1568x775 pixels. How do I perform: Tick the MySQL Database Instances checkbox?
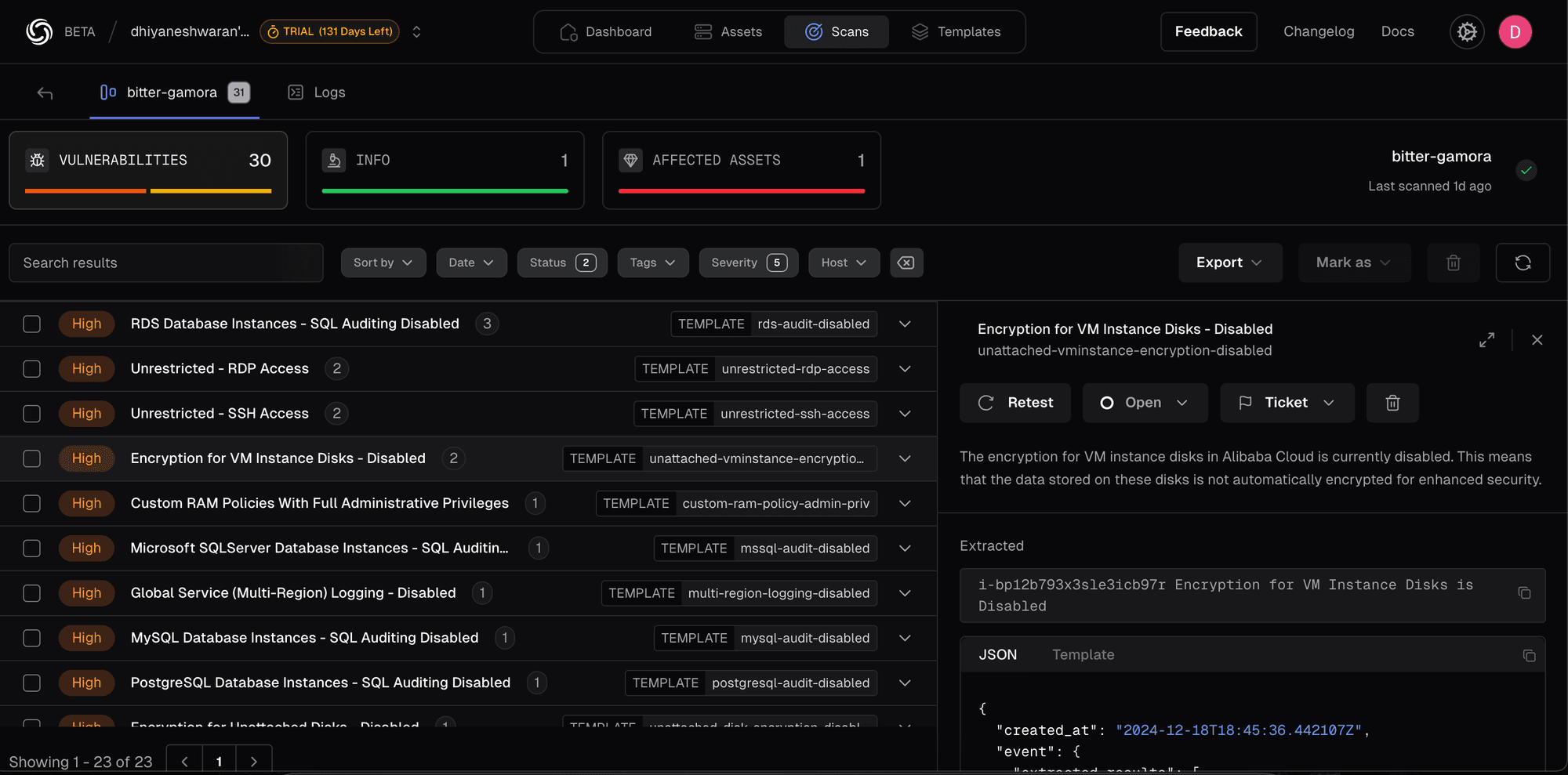point(32,639)
